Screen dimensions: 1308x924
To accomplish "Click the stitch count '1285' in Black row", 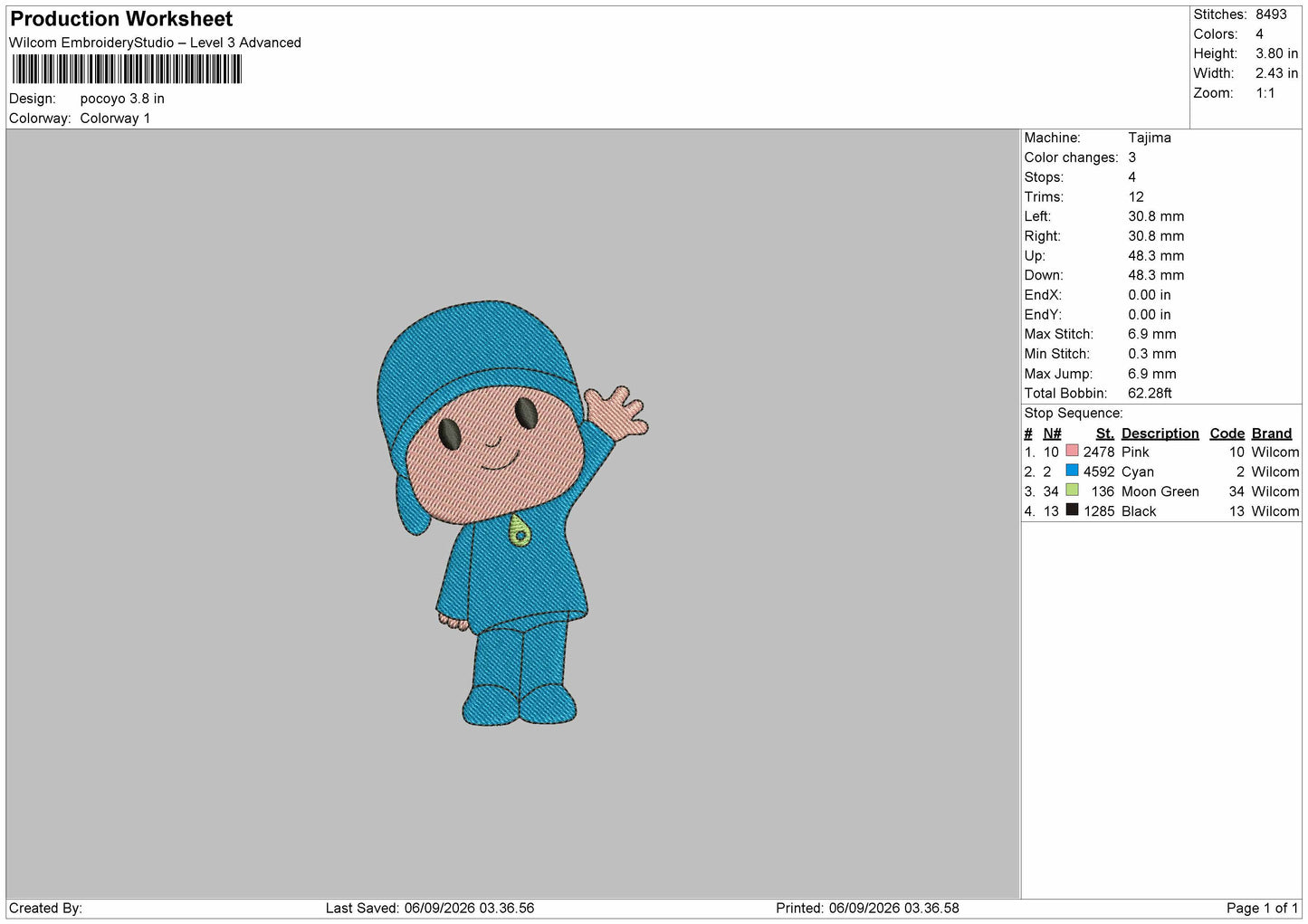I will click(1099, 511).
